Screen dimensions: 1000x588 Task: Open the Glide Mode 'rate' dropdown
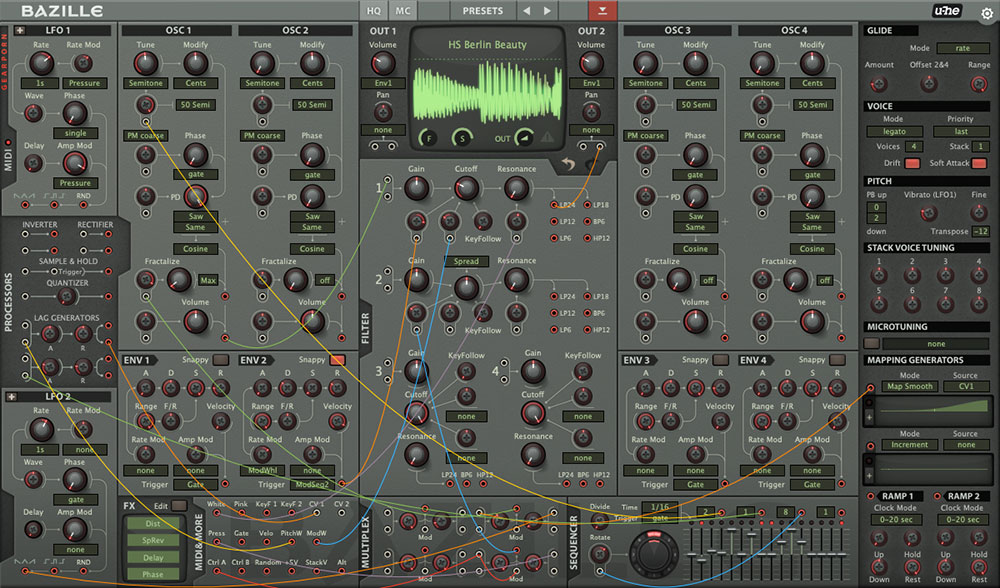point(962,48)
